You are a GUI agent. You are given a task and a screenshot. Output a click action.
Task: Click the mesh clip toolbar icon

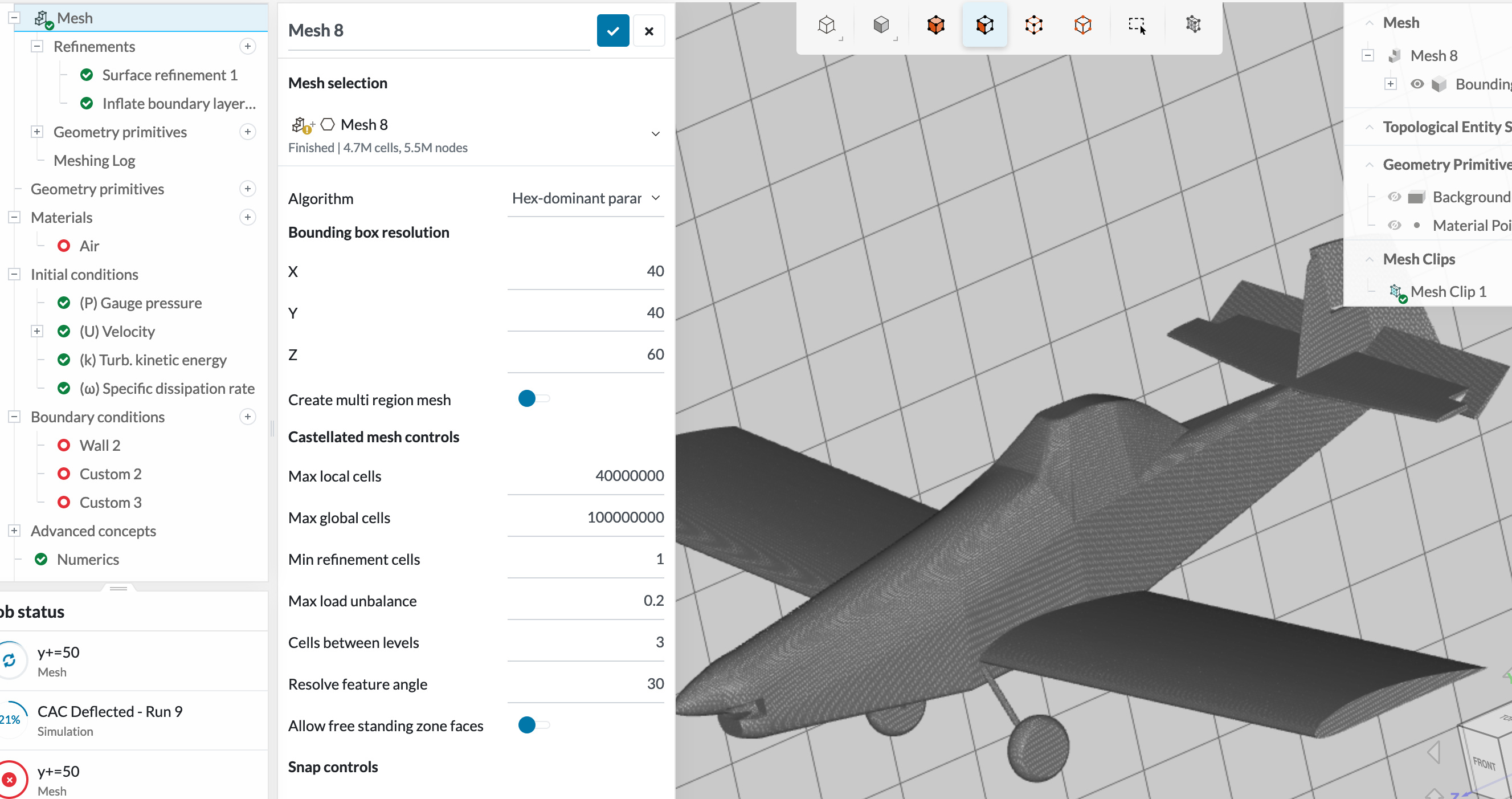pyautogui.click(x=1193, y=25)
